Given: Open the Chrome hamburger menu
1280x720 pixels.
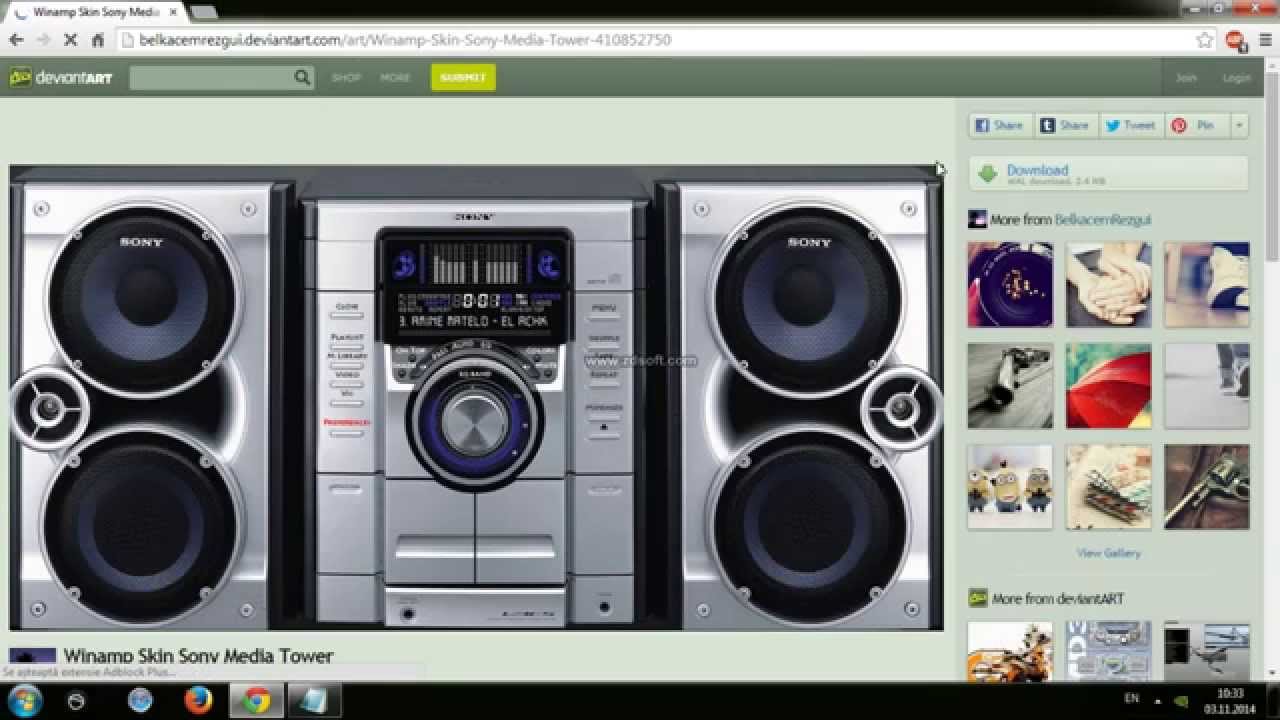Looking at the screenshot, I should (1265, 40).
